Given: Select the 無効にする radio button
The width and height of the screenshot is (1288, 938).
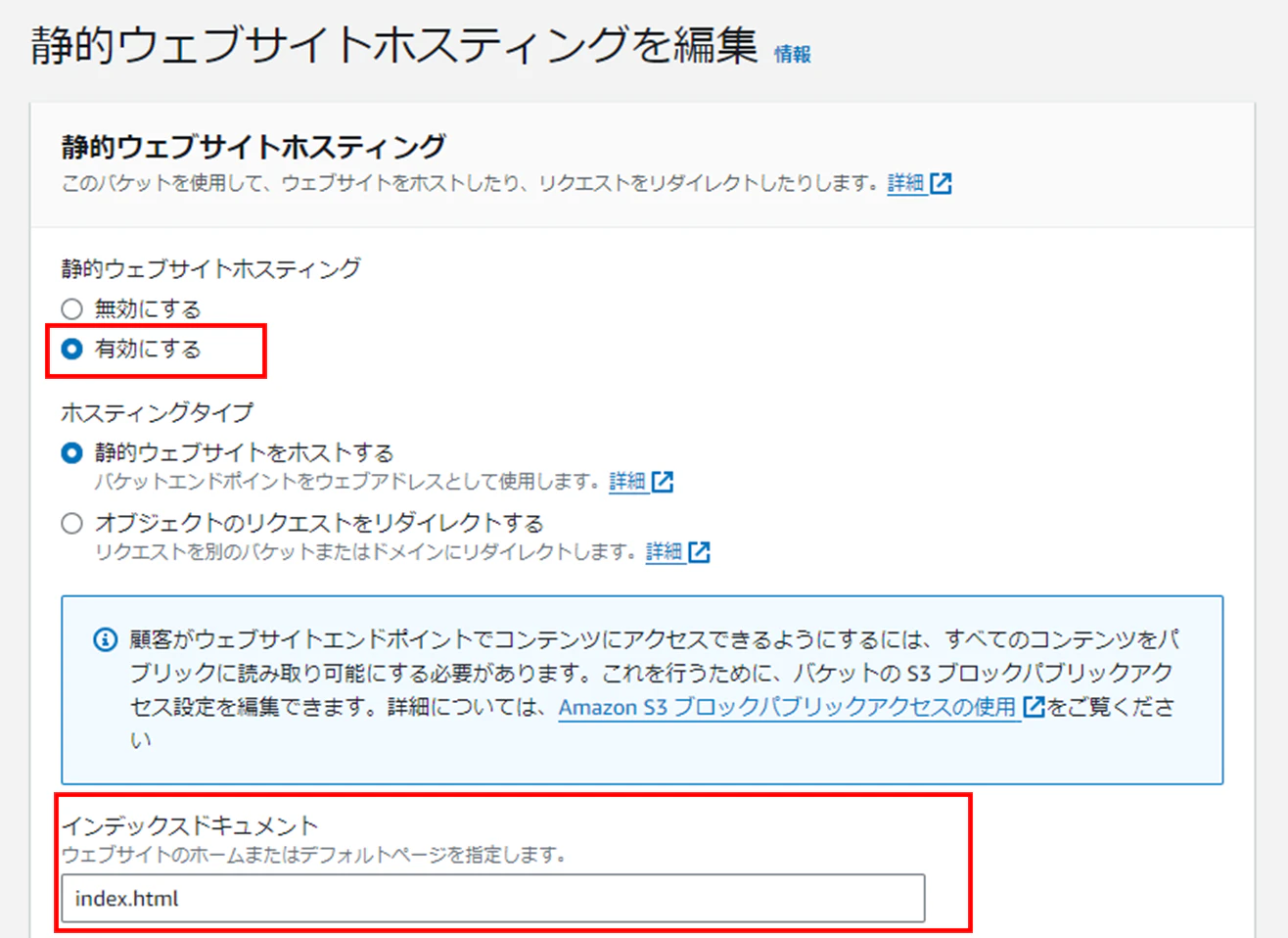Looking at the screenshot, I should click(71, 309).
